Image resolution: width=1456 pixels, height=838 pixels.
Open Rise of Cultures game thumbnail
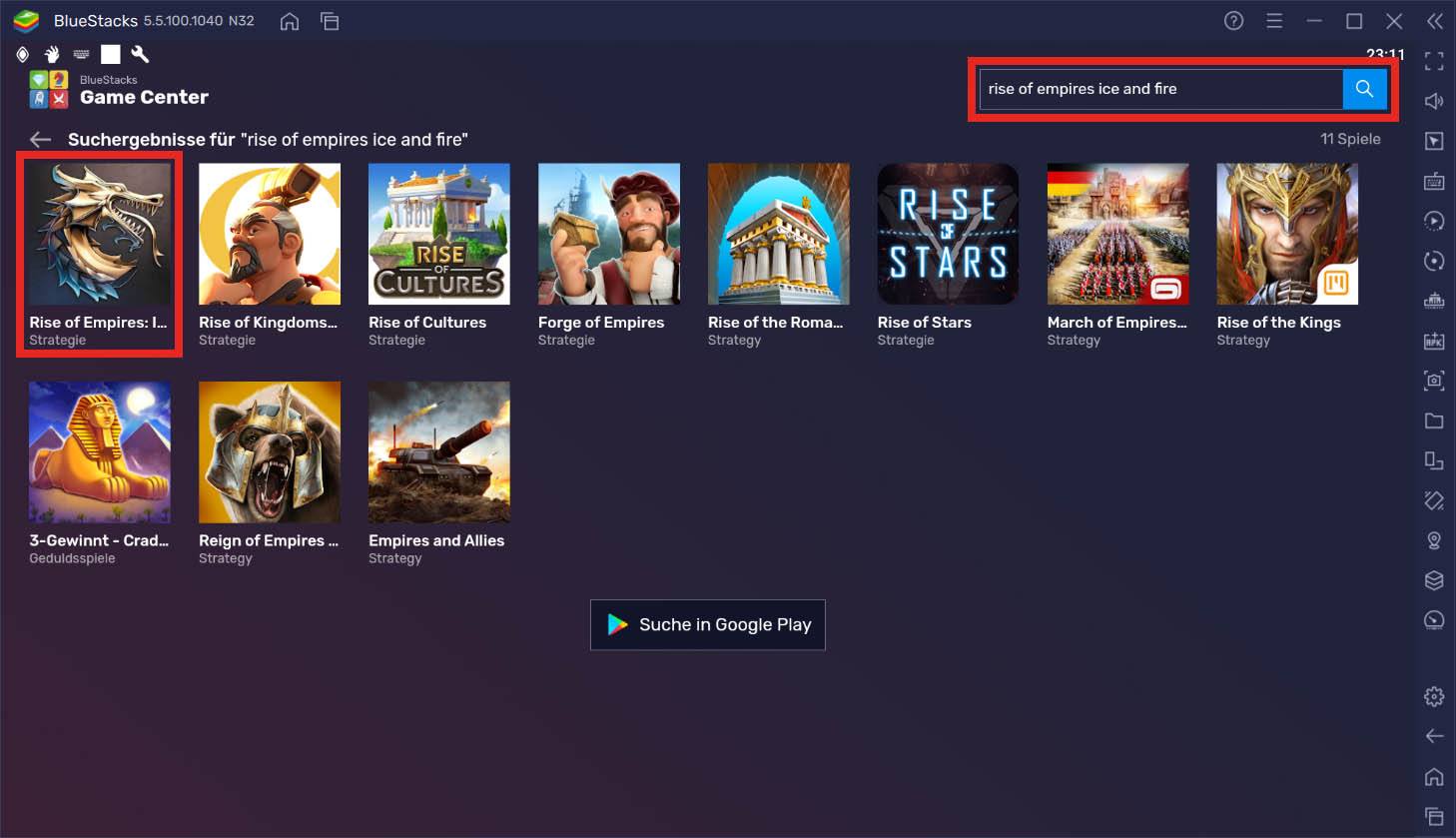point(439,234)
